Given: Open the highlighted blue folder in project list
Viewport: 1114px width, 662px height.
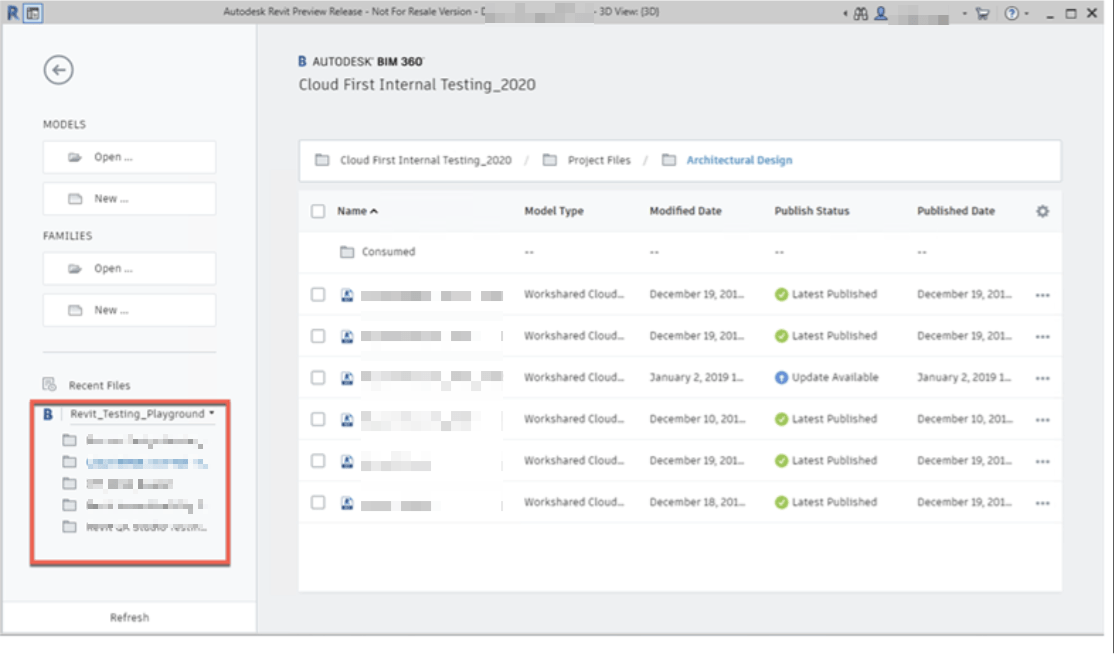Looking at the screenshot, I should pos(146,462).
